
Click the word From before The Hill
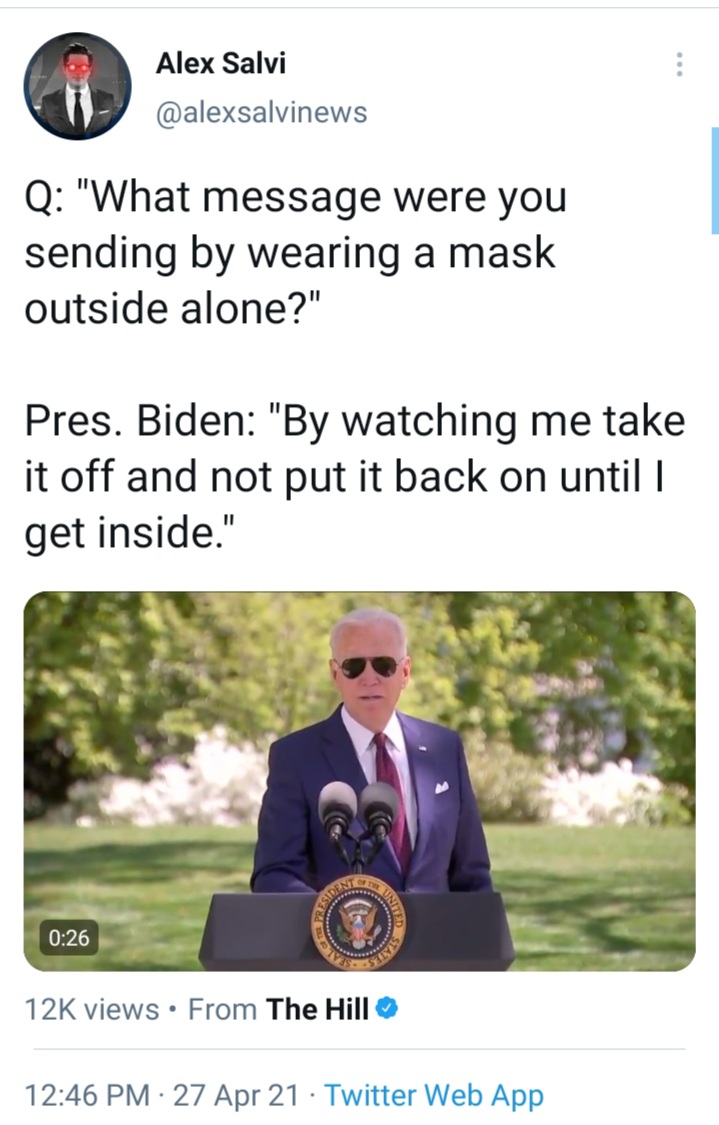222,1009
